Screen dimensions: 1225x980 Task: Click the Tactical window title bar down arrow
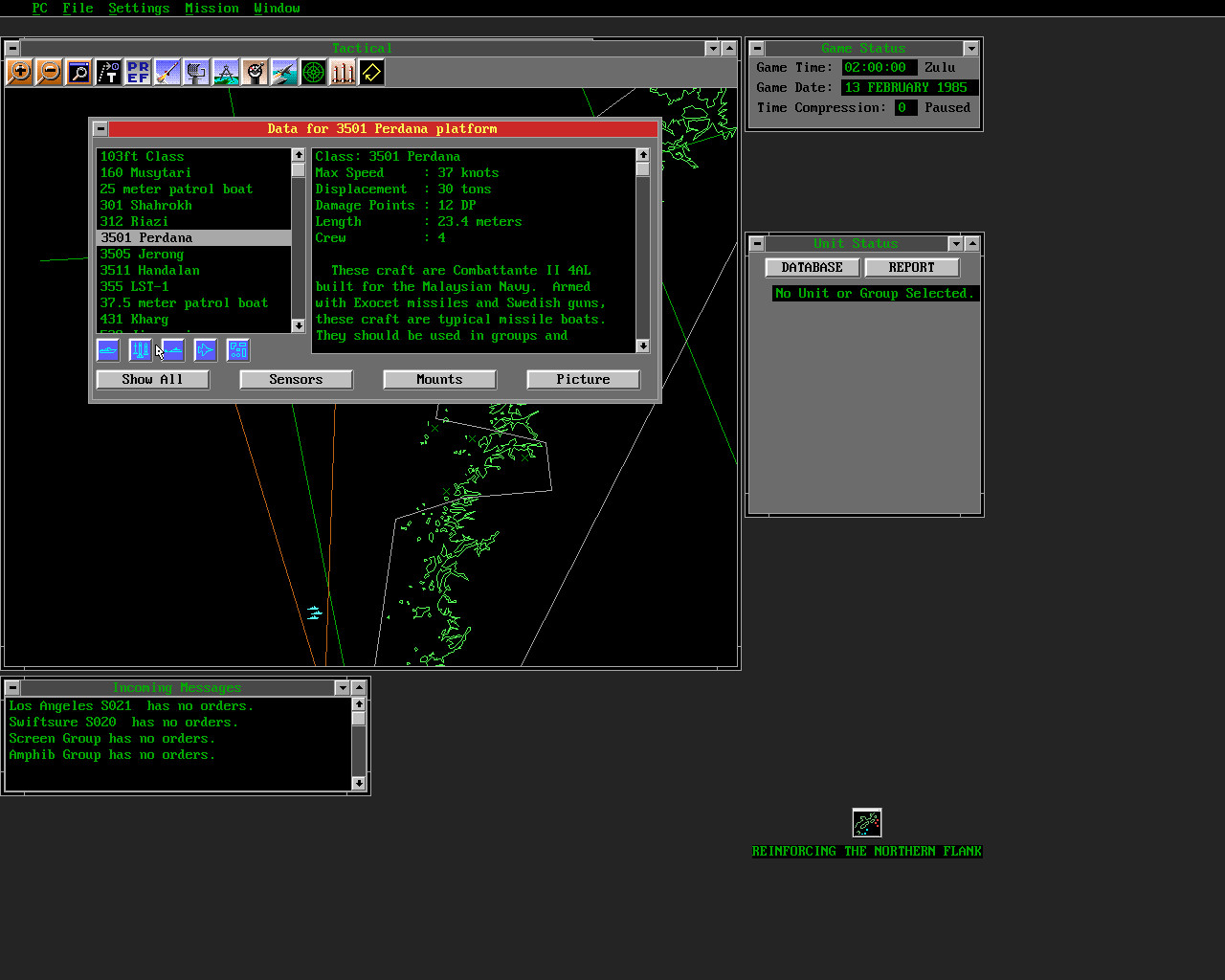tap(712, 48)
